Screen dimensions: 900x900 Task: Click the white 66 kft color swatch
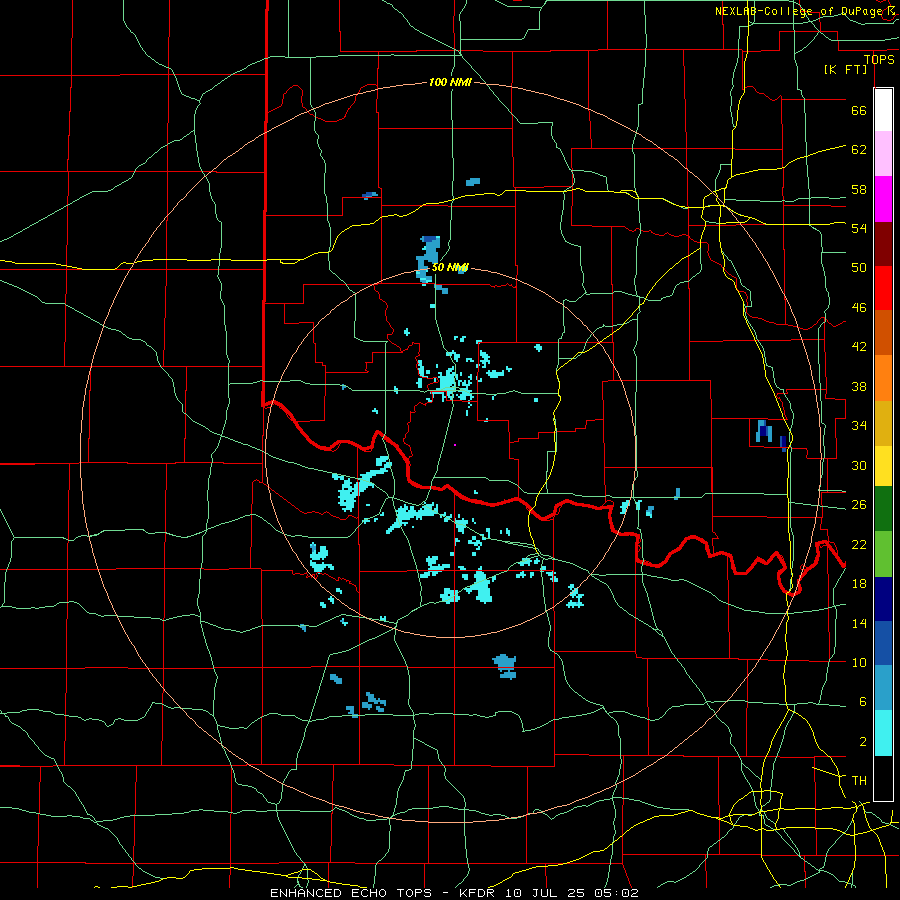pyautogui.click(x=883, y=110)
